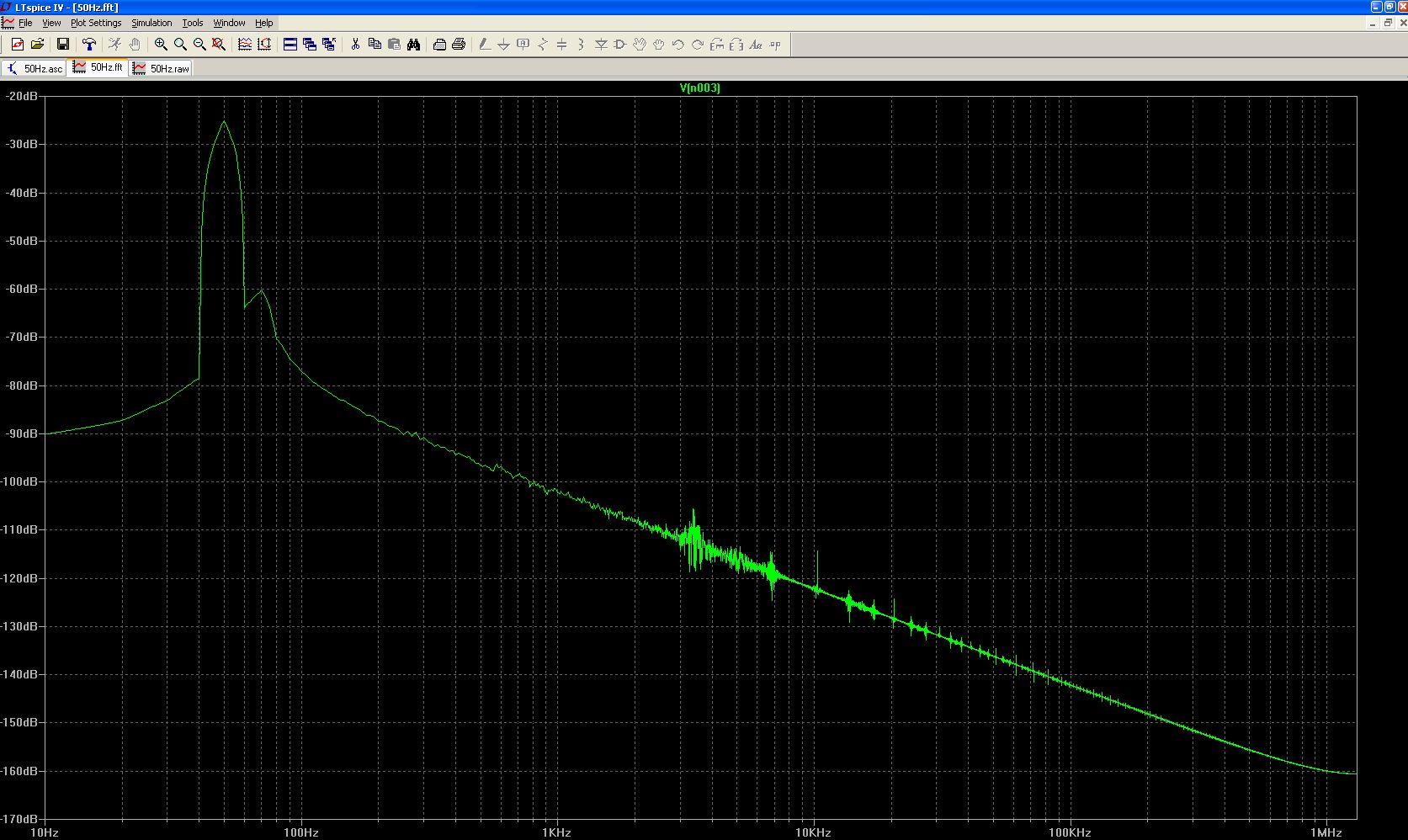Open the Simulation menu
The height and width of the screenshot is (840, 1408).
click(x=151, y=23)
